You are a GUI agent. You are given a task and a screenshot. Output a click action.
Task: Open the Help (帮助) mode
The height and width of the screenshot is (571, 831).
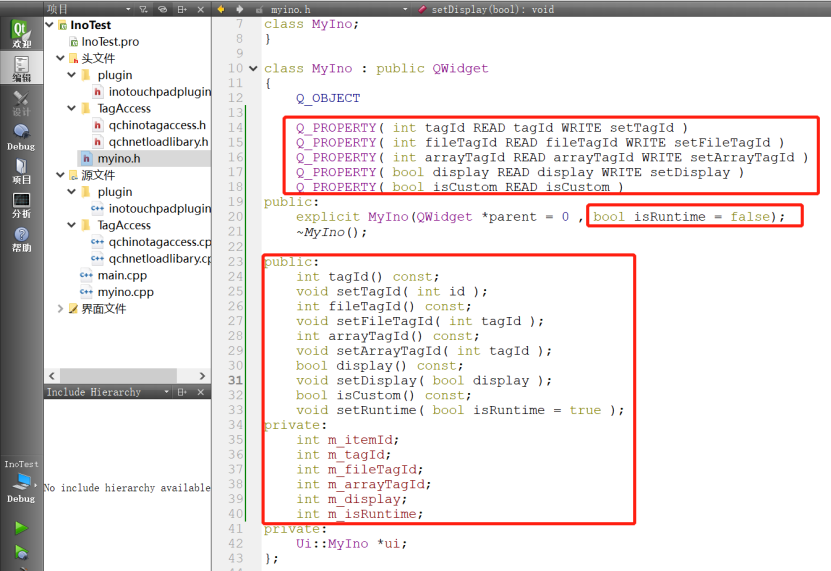[21, 239]
